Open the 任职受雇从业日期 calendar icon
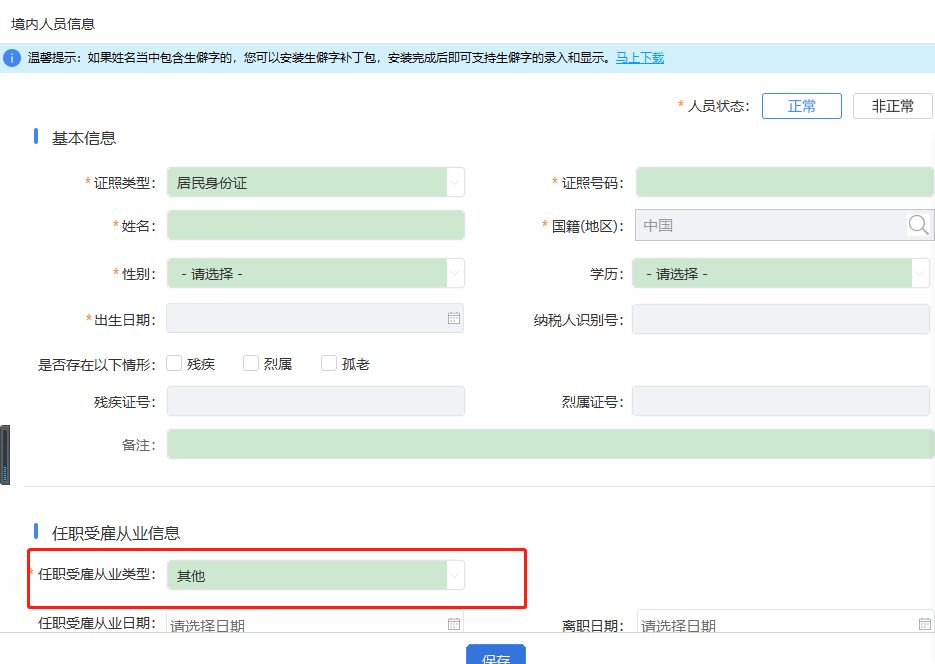Screen dimensions: 935x664 point(452,622)
